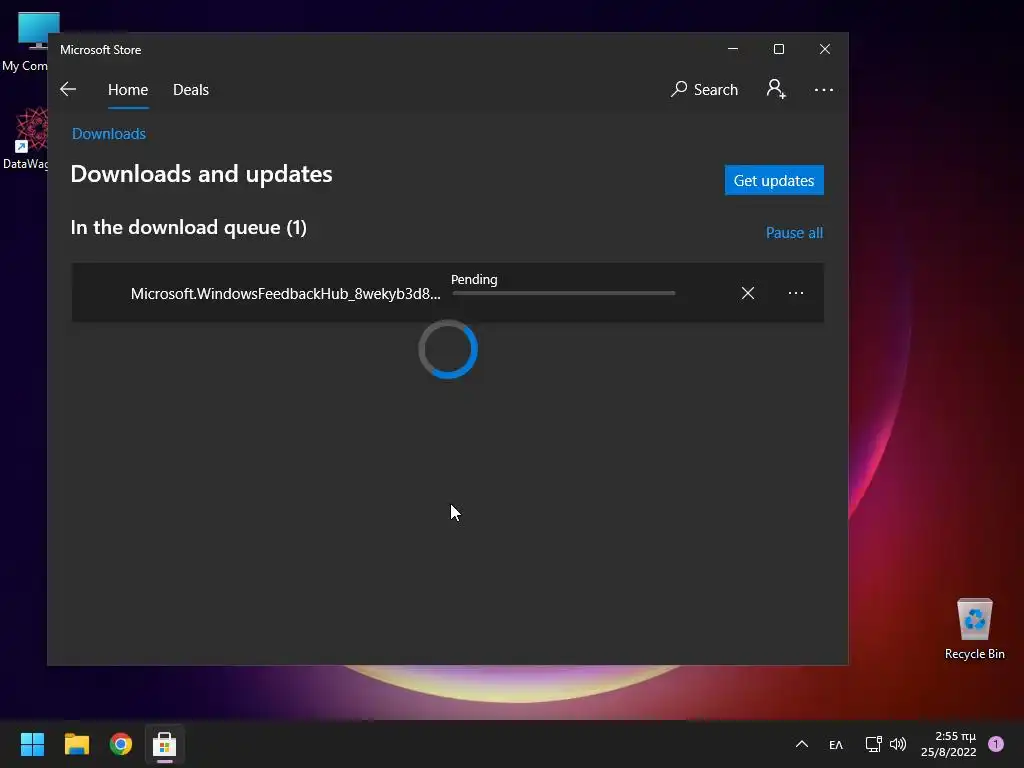Screen dimensions: 1024x768
Task: Open the Home tab
Action: 128,90
